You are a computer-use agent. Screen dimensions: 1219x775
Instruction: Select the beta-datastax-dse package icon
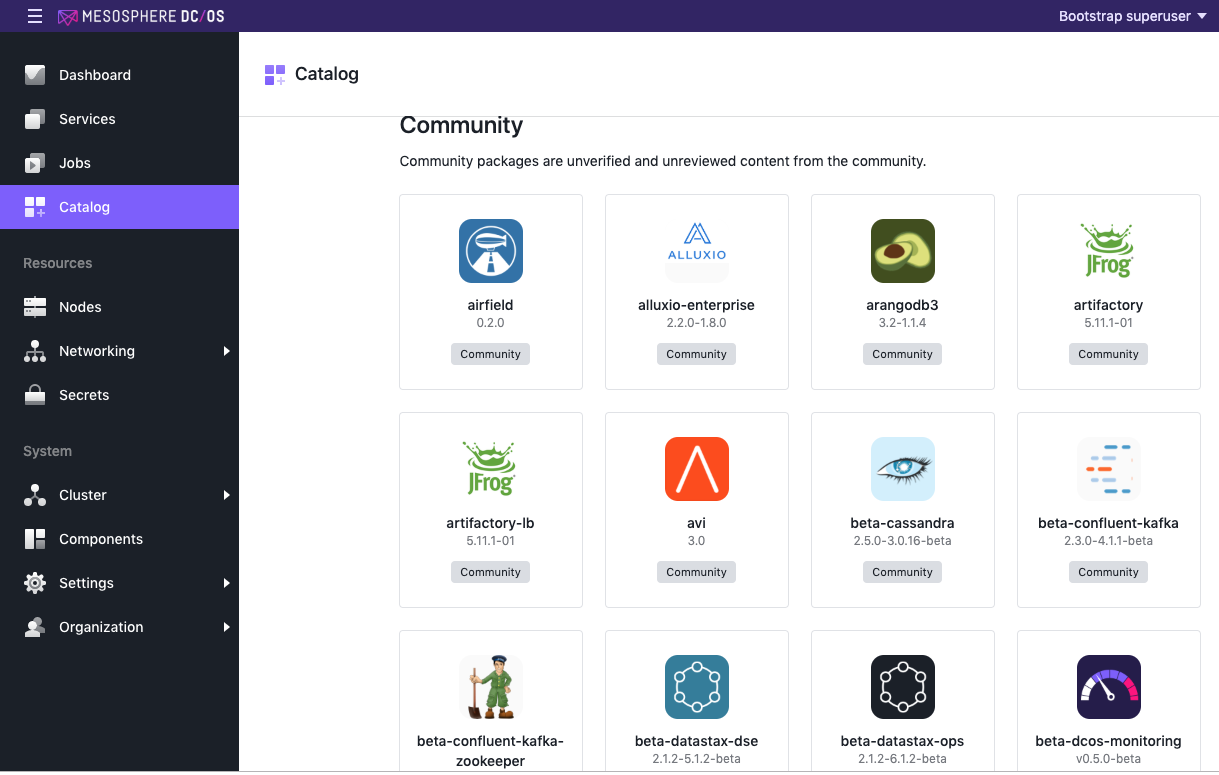[697, 687]
